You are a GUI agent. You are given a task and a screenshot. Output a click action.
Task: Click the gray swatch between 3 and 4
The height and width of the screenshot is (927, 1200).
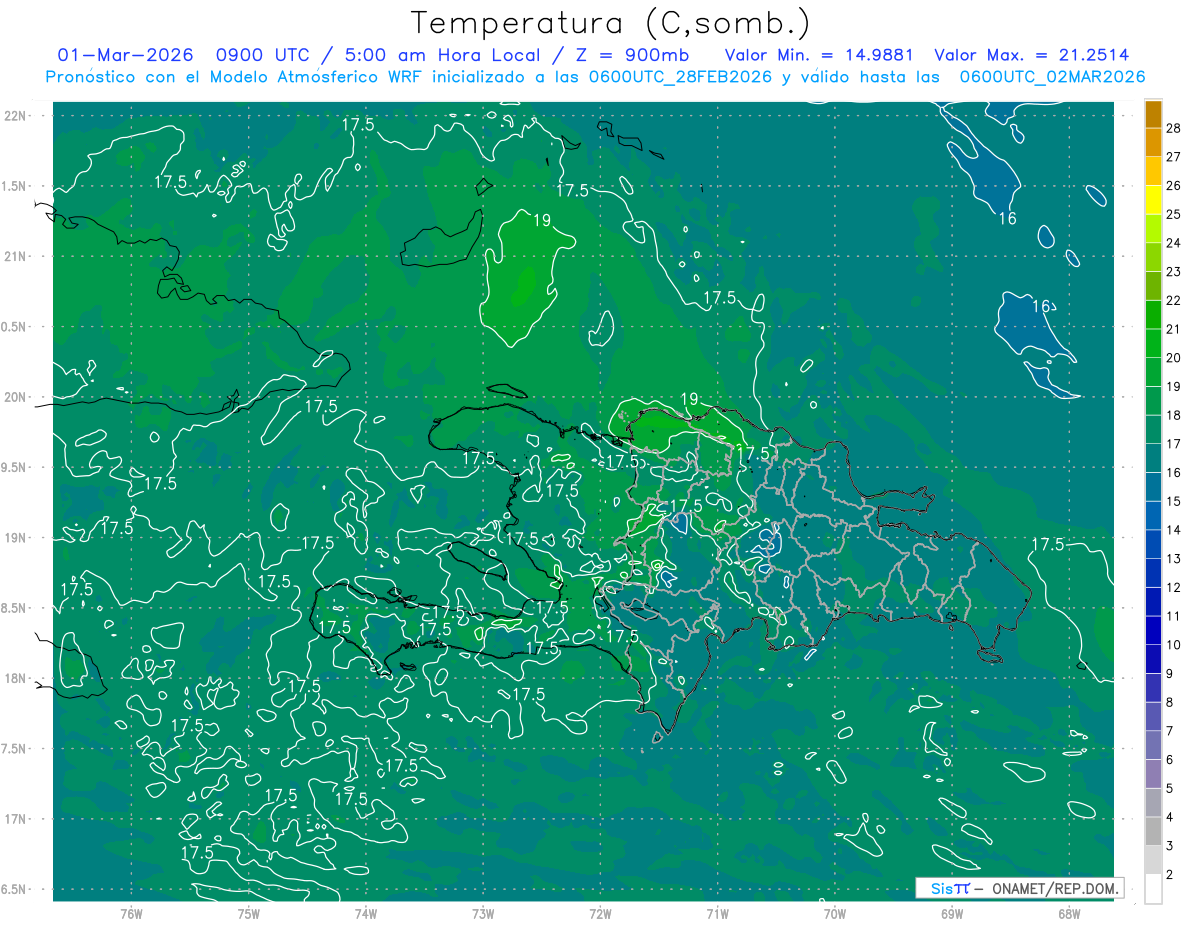click(x=1153, y=831)
